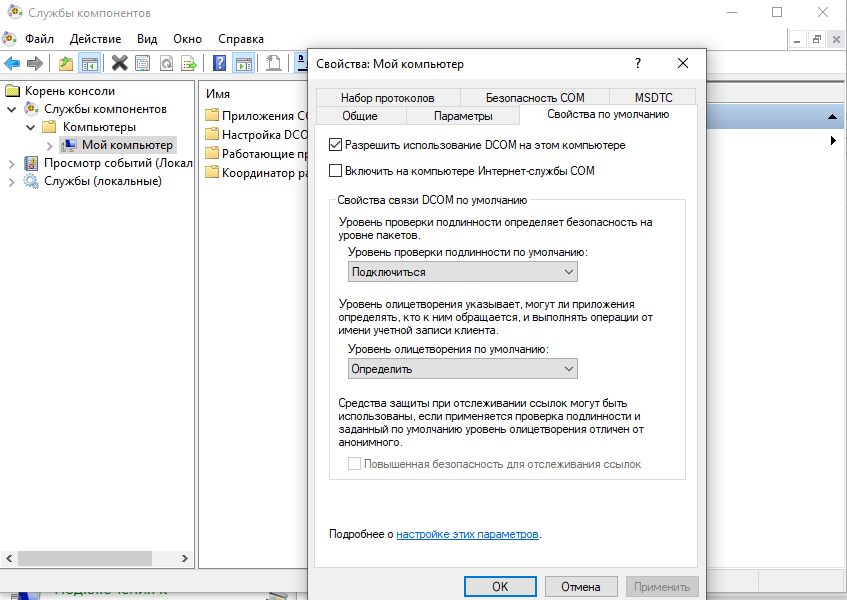This screenshot has width=847, height=600.
Task: Open the 'Подключиться' authentication level dropdown
Action: point(463,272)
